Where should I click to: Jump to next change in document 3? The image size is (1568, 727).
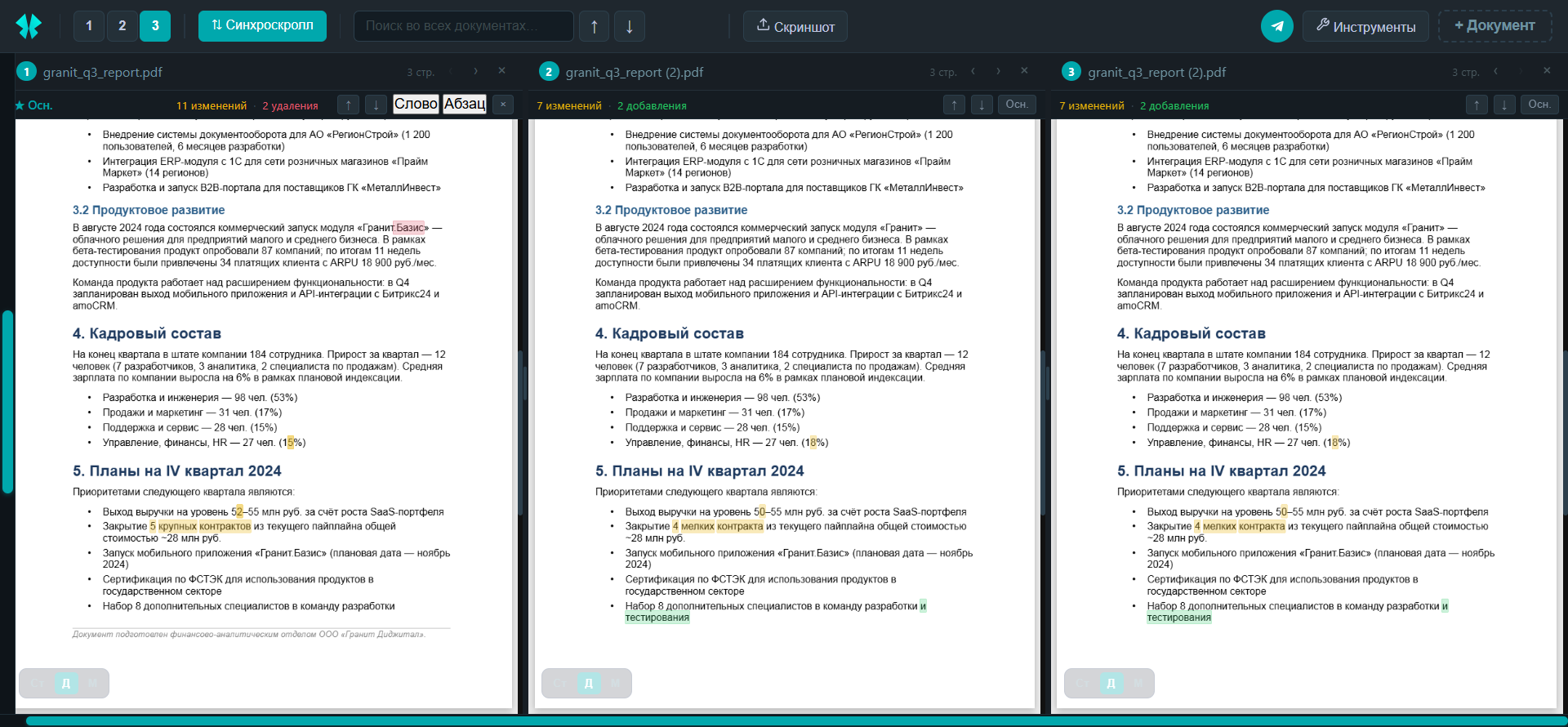[1504, 105]
